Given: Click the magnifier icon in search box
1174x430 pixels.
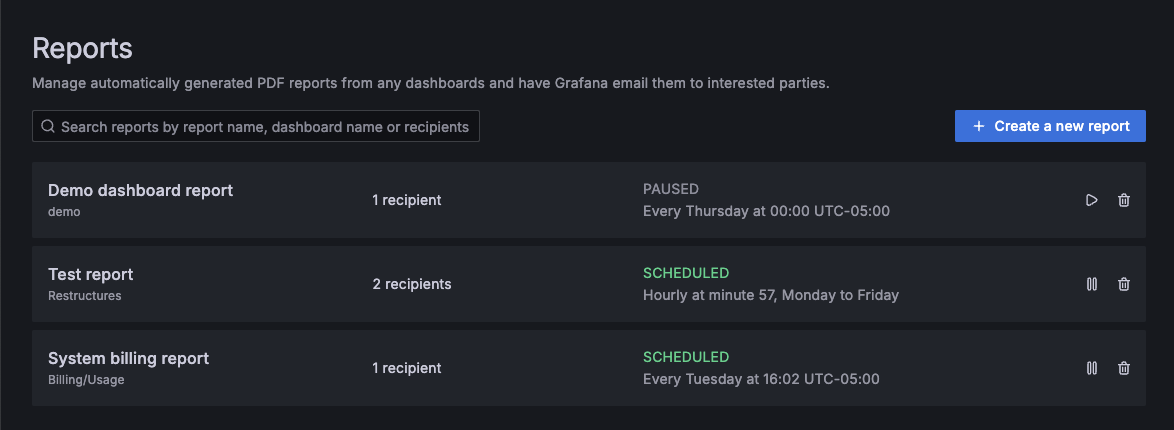Looking at the screenshot, I should tap(47, 127).
